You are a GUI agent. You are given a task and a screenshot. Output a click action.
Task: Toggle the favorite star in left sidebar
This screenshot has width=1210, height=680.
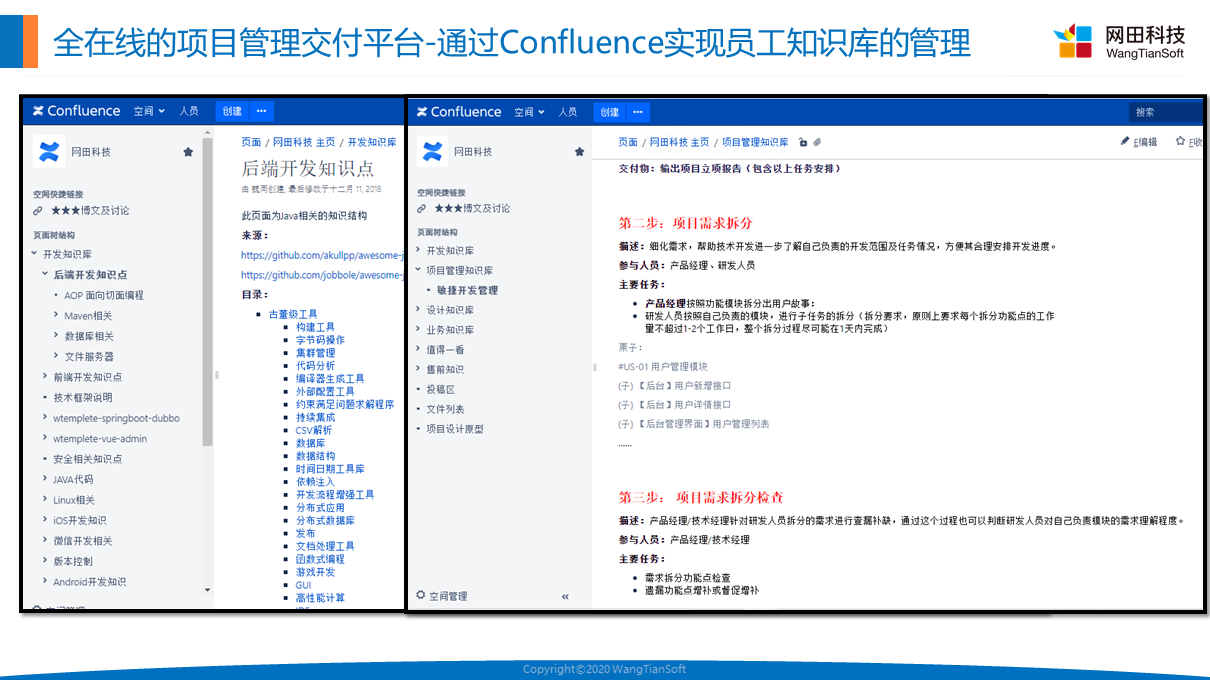point(188,152)
